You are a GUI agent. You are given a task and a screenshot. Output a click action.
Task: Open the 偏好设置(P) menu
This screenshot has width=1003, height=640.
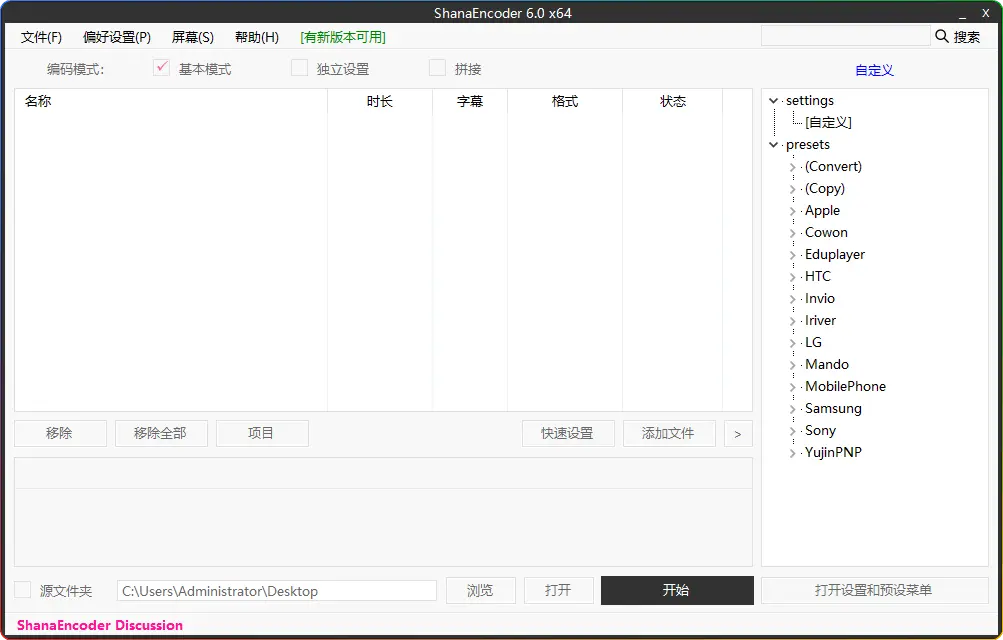(117, 37)
